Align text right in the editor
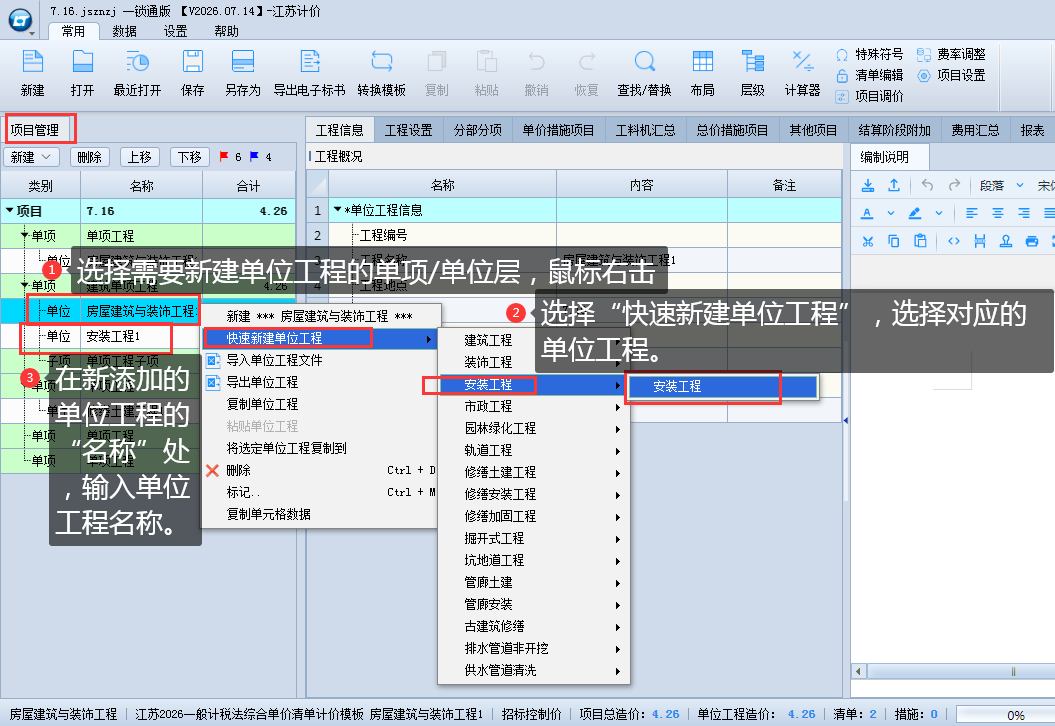The width and height of the screenshot is (1055, 726). (x=1024, y=213)
